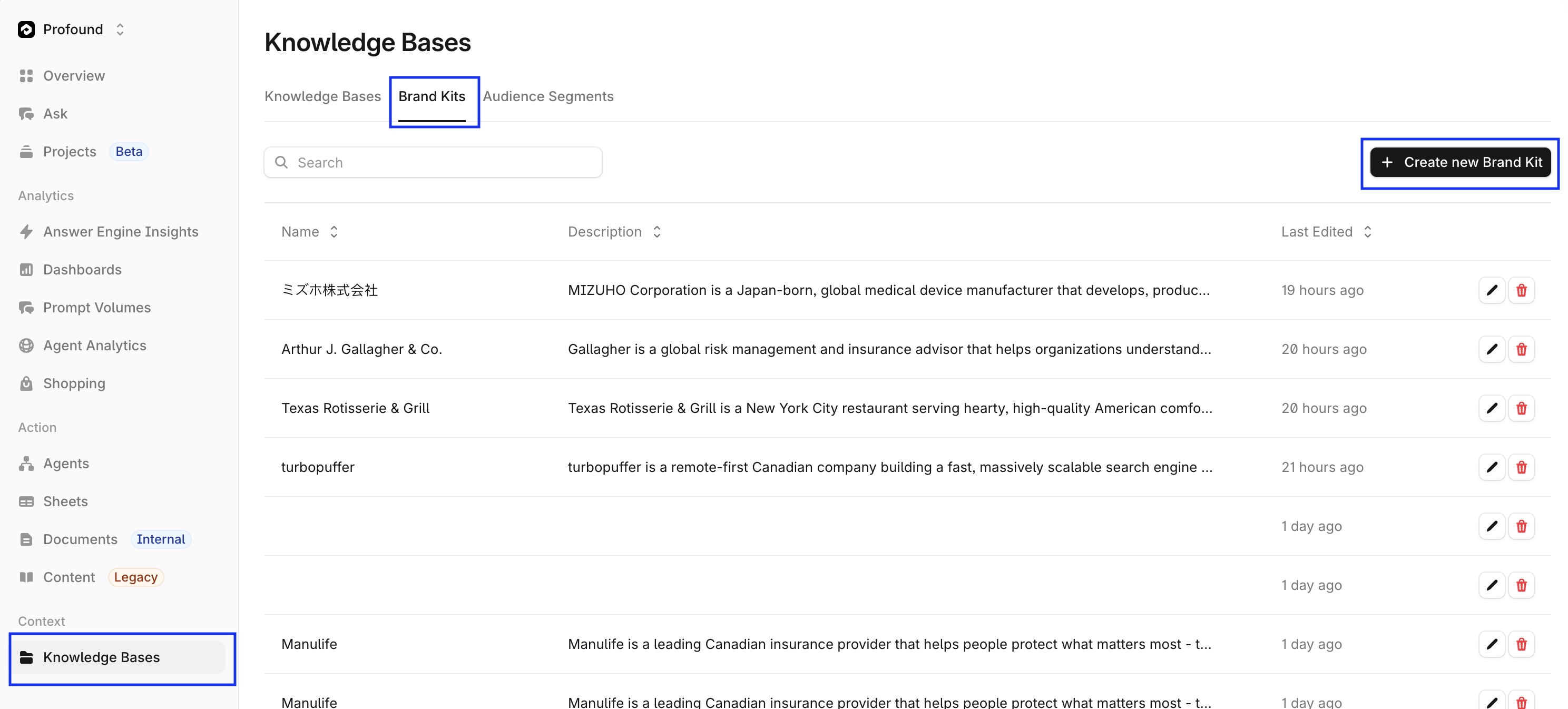Image resolution: width=1568 pixels, height=709 pixels.
Task: Click the trash icon for turbopuffer
Action: click(1521, 467)
